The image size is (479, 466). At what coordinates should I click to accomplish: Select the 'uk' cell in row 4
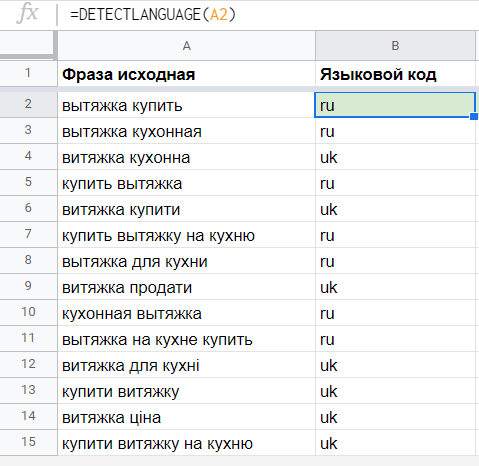coord(395,157)
